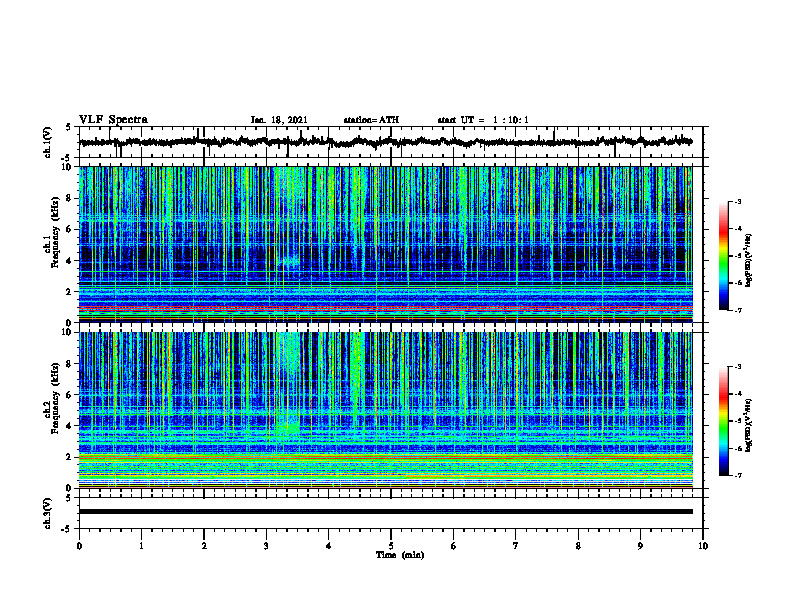Select the date text "Jan. 18, 2021"
The width and height of the screenshot is (792, 612).
coord(279,120)
